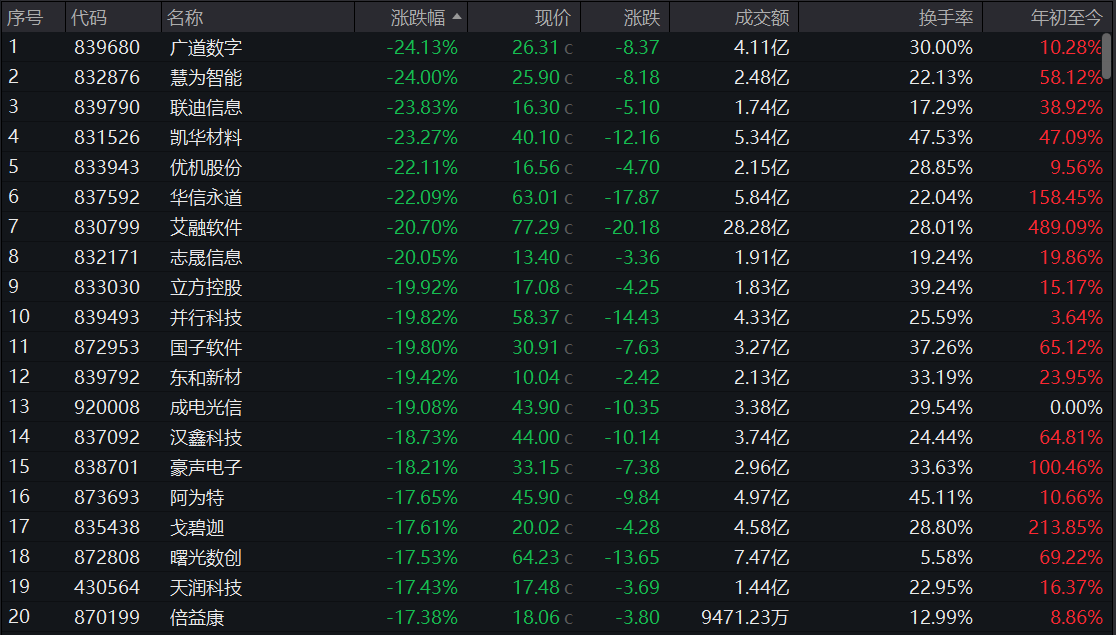Click the 7.47亿 turnover value
Screen dimensions: 1116x635
point(762,557)
